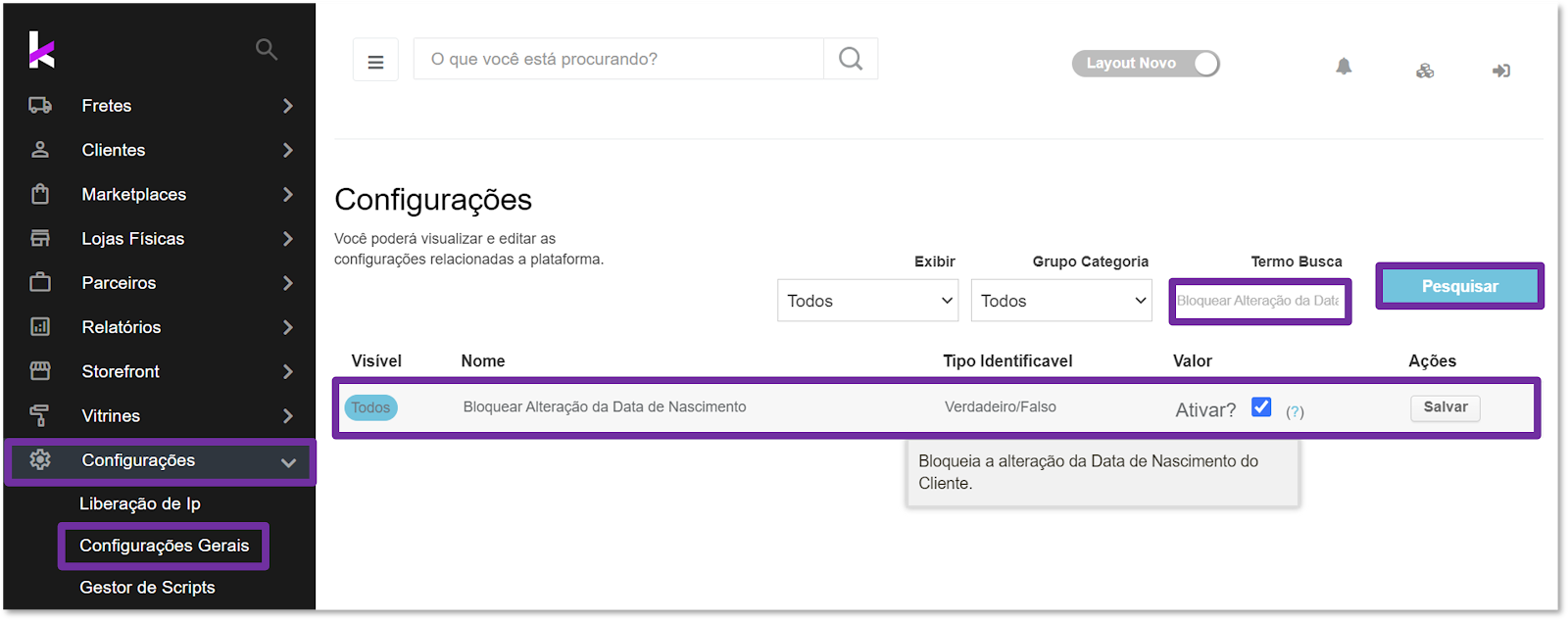Expand the Fretes menu chevron

coord(288,106)
